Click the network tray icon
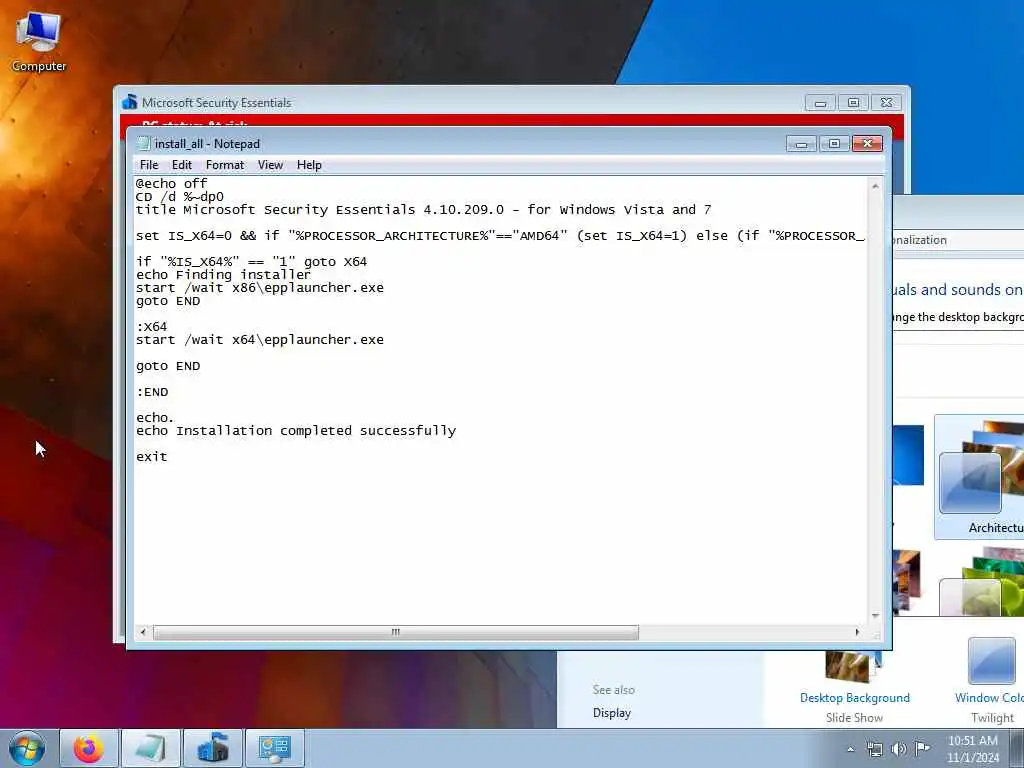 coord(874,749)
